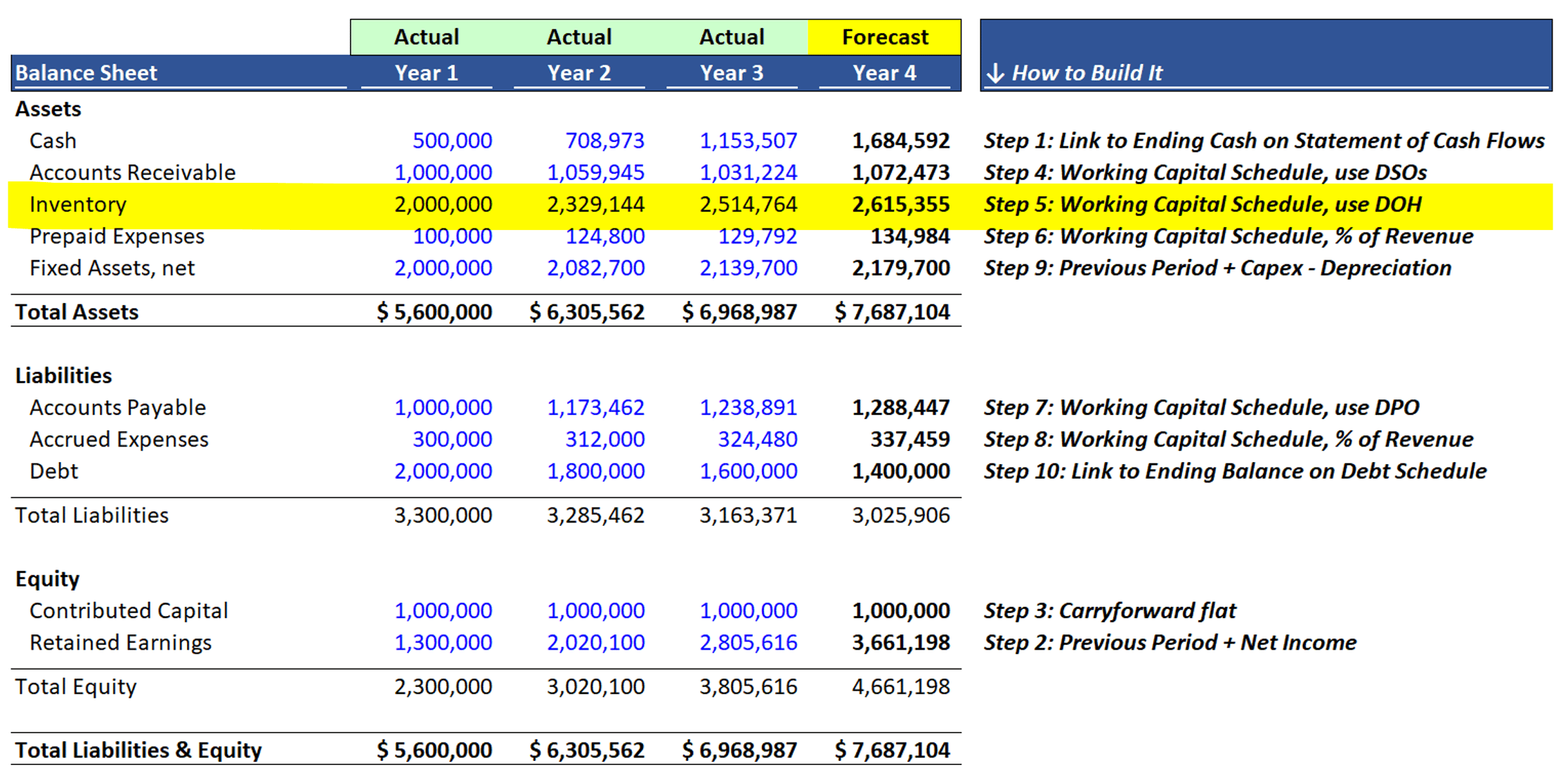1568x777 pixels.
Task: Click the Year 1 column header
Action: [x=426, y=73]
